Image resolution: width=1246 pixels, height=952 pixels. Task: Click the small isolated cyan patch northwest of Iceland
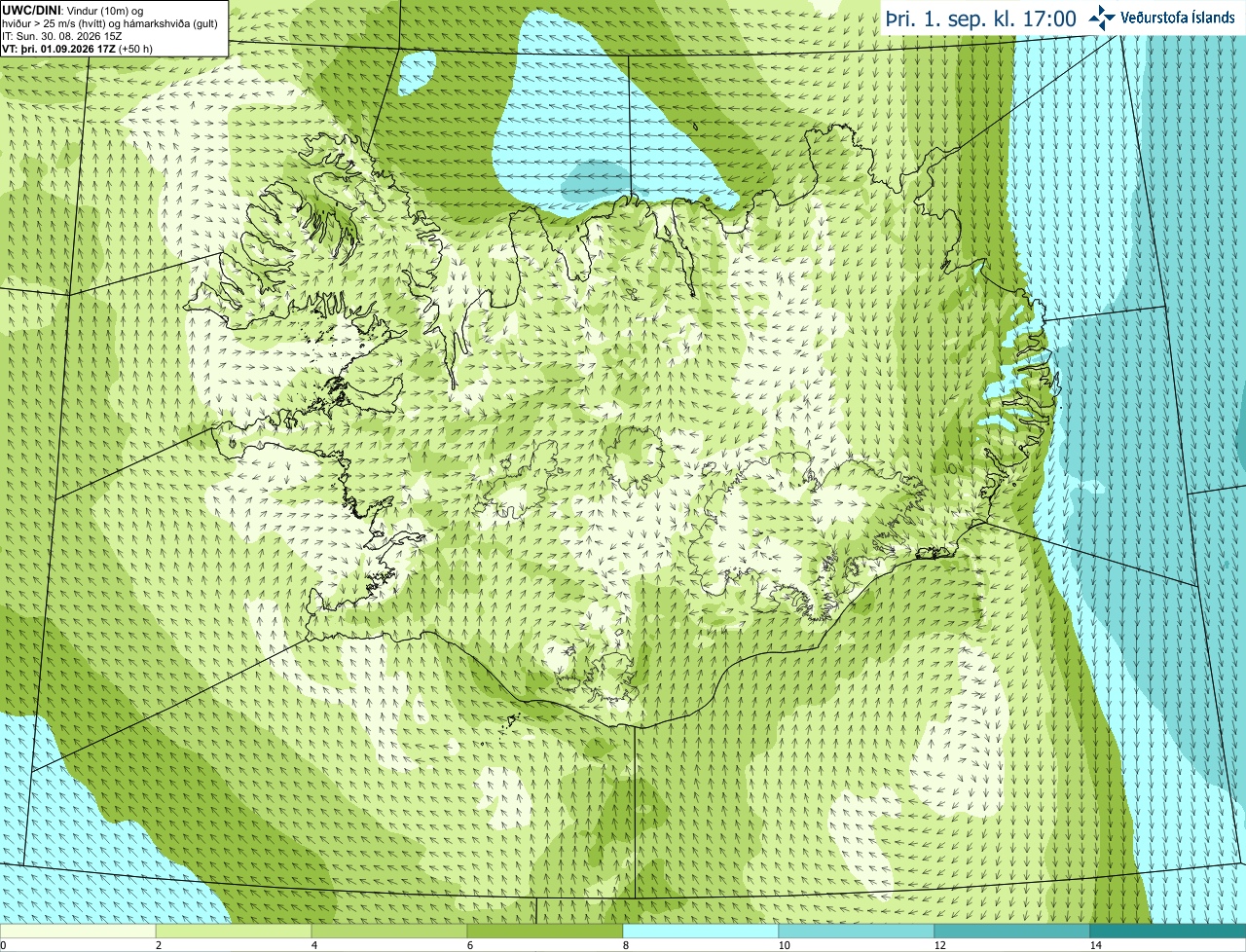[417, 72]
